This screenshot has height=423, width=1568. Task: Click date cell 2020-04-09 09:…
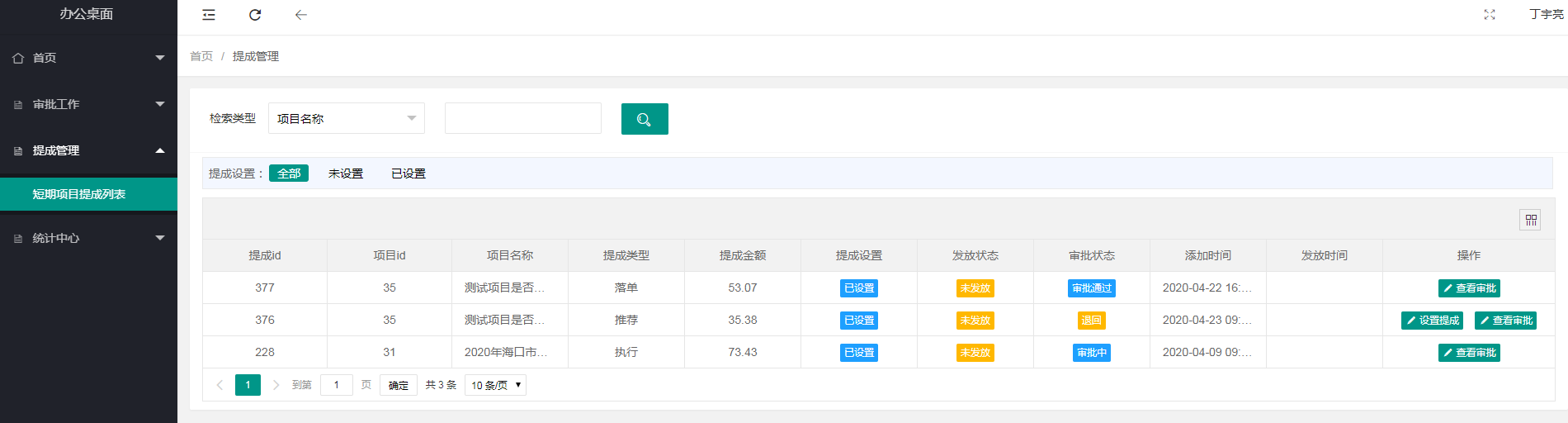point(1207,352)
